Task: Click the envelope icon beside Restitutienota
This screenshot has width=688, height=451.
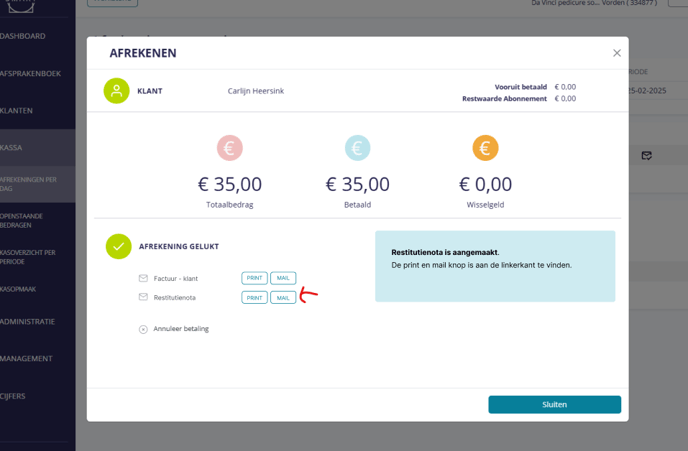Action: 143,297
